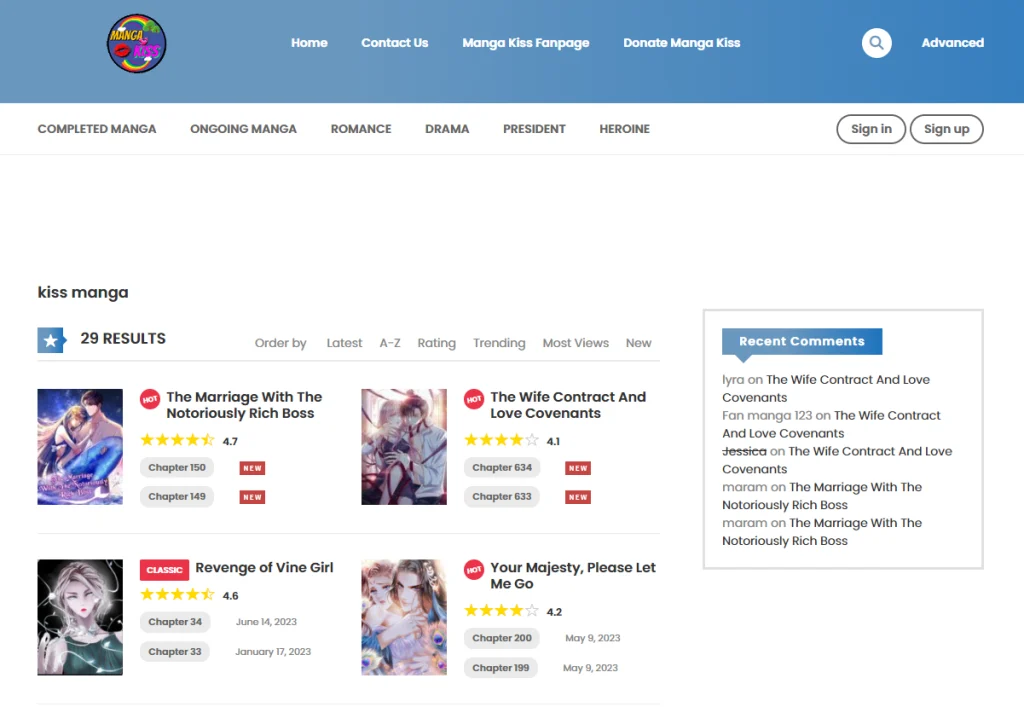Click HOT badge on Marriage With Rich Boss
Viewport: 1024px width, 707px height.
click(150, 399)
